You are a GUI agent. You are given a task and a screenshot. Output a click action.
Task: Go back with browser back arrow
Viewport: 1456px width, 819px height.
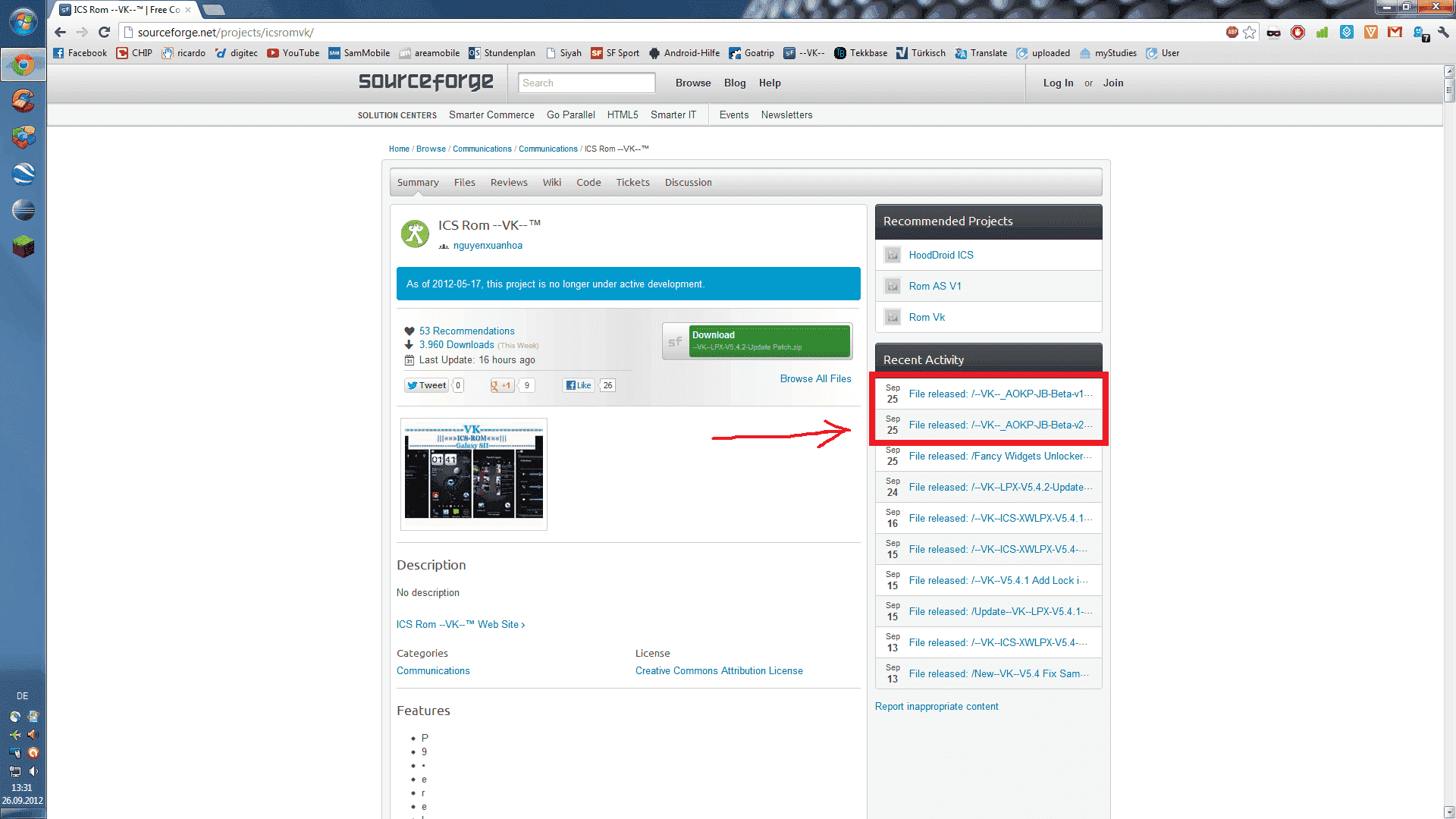60,32
